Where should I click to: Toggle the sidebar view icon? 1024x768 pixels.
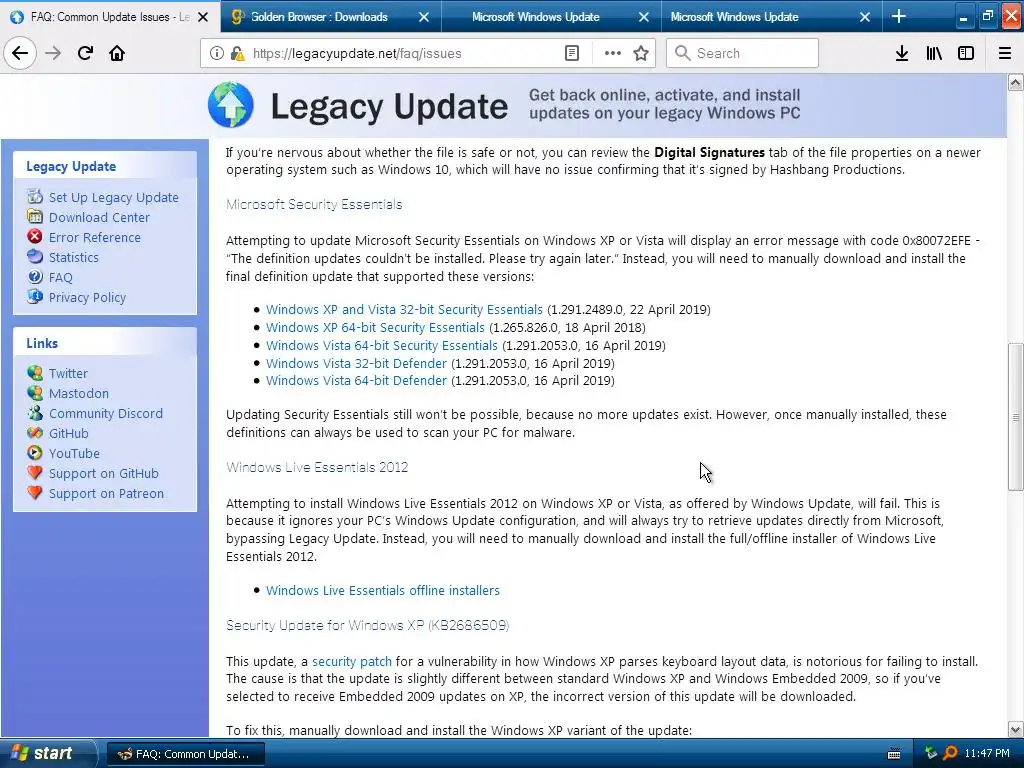click(x=966, y=53)
